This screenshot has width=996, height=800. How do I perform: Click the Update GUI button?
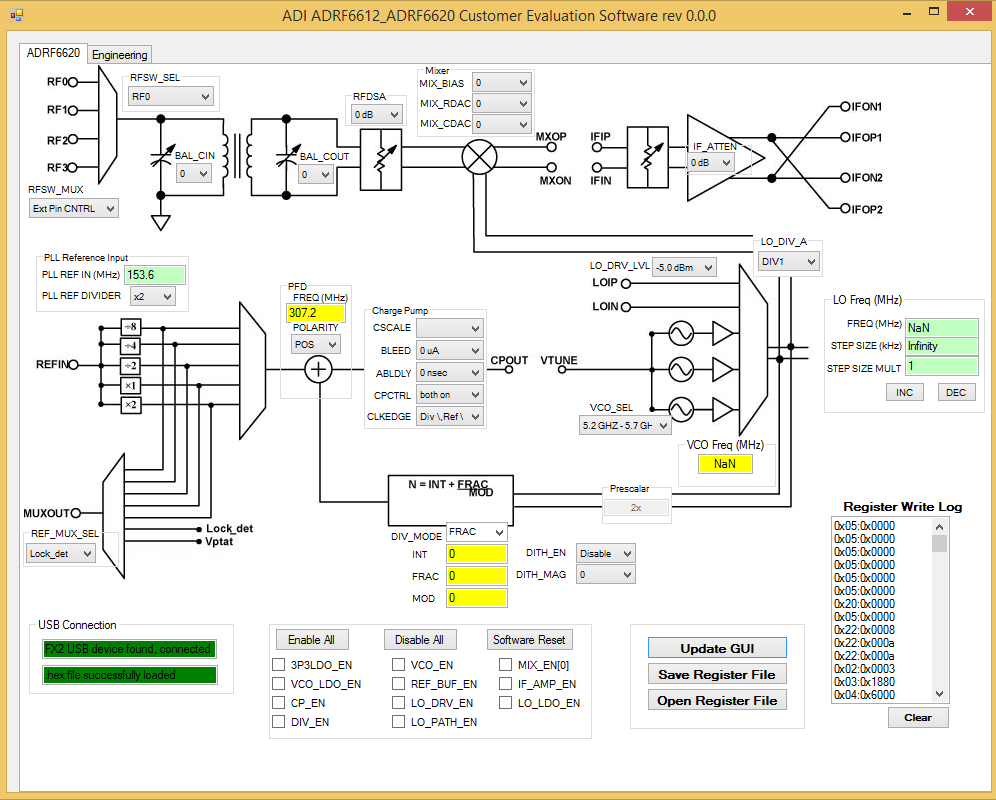(x=717, y=648)
